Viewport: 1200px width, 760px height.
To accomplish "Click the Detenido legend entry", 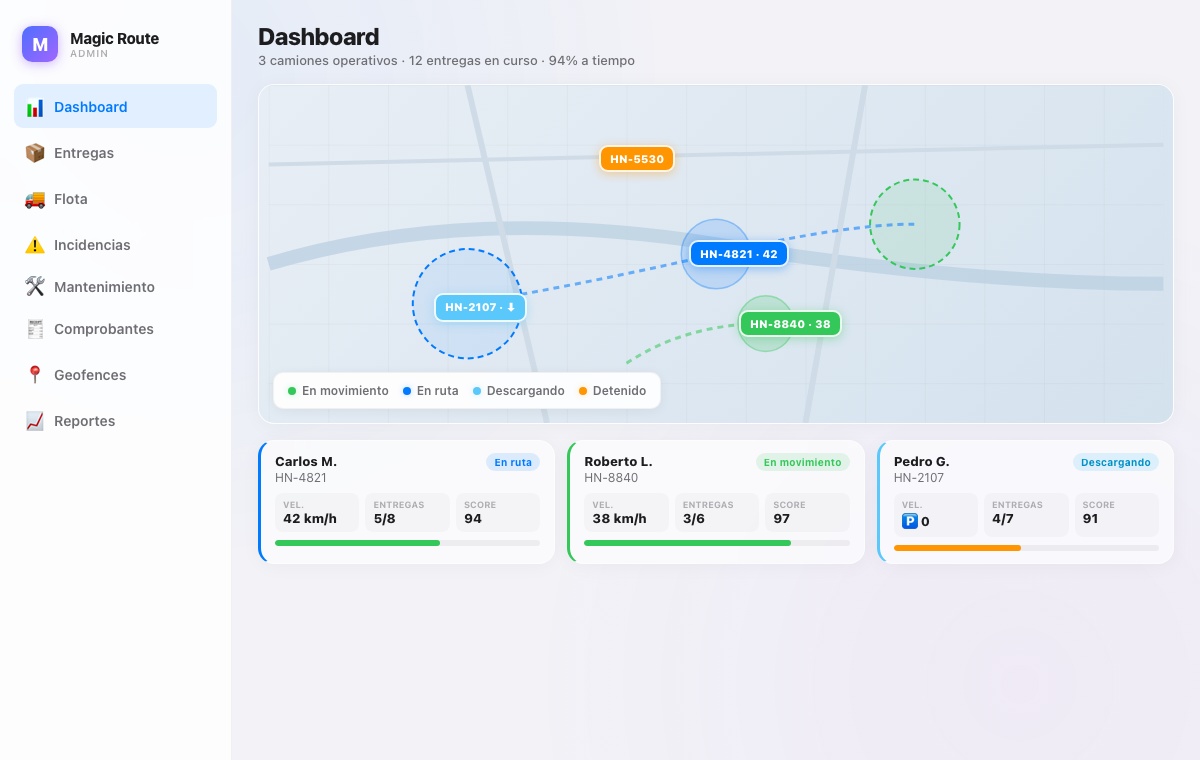I will [612, 391].
